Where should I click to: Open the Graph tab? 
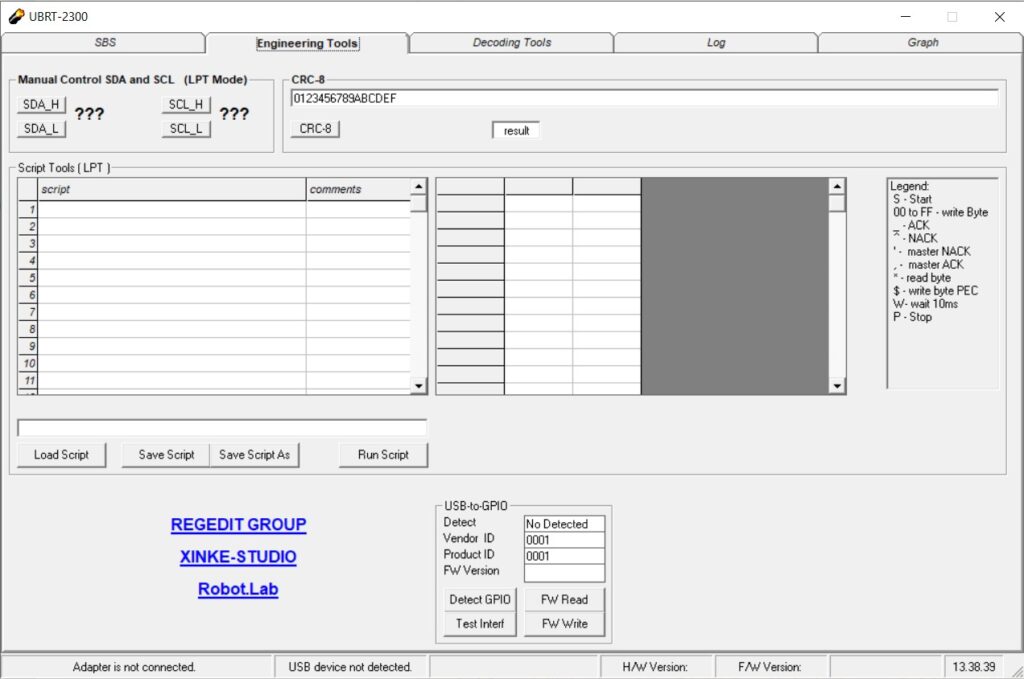922,43
